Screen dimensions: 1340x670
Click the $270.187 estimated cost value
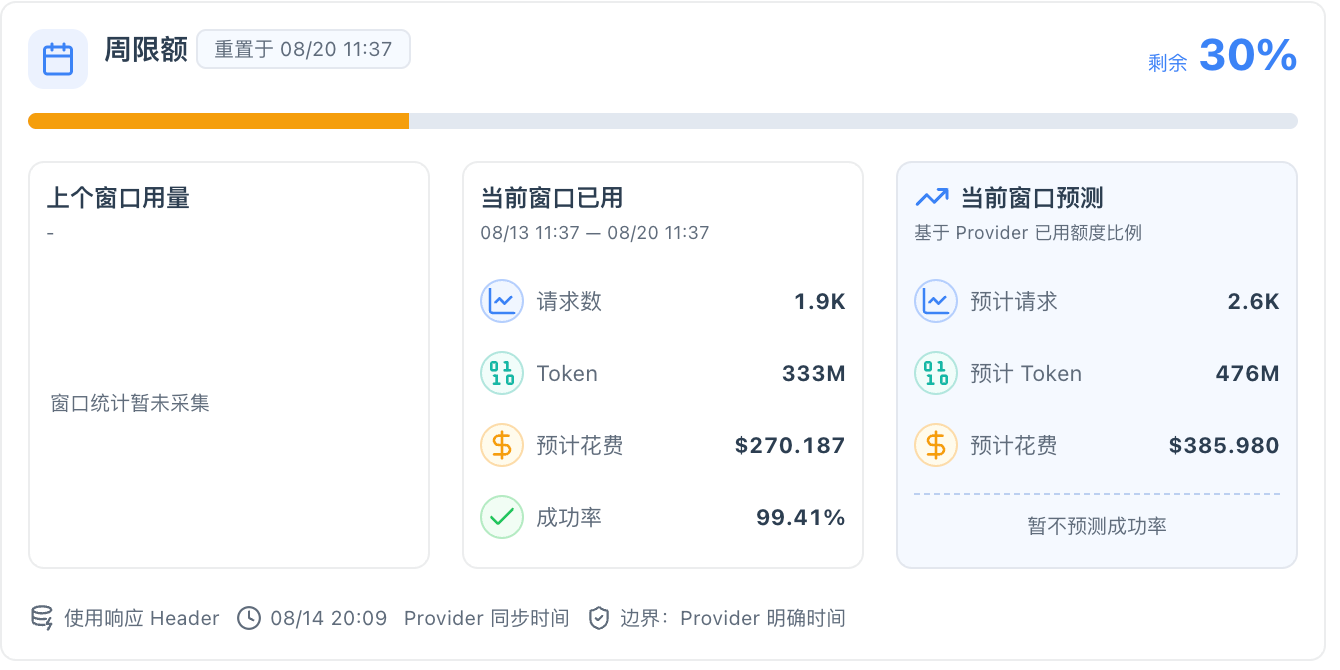pos(790,445)
